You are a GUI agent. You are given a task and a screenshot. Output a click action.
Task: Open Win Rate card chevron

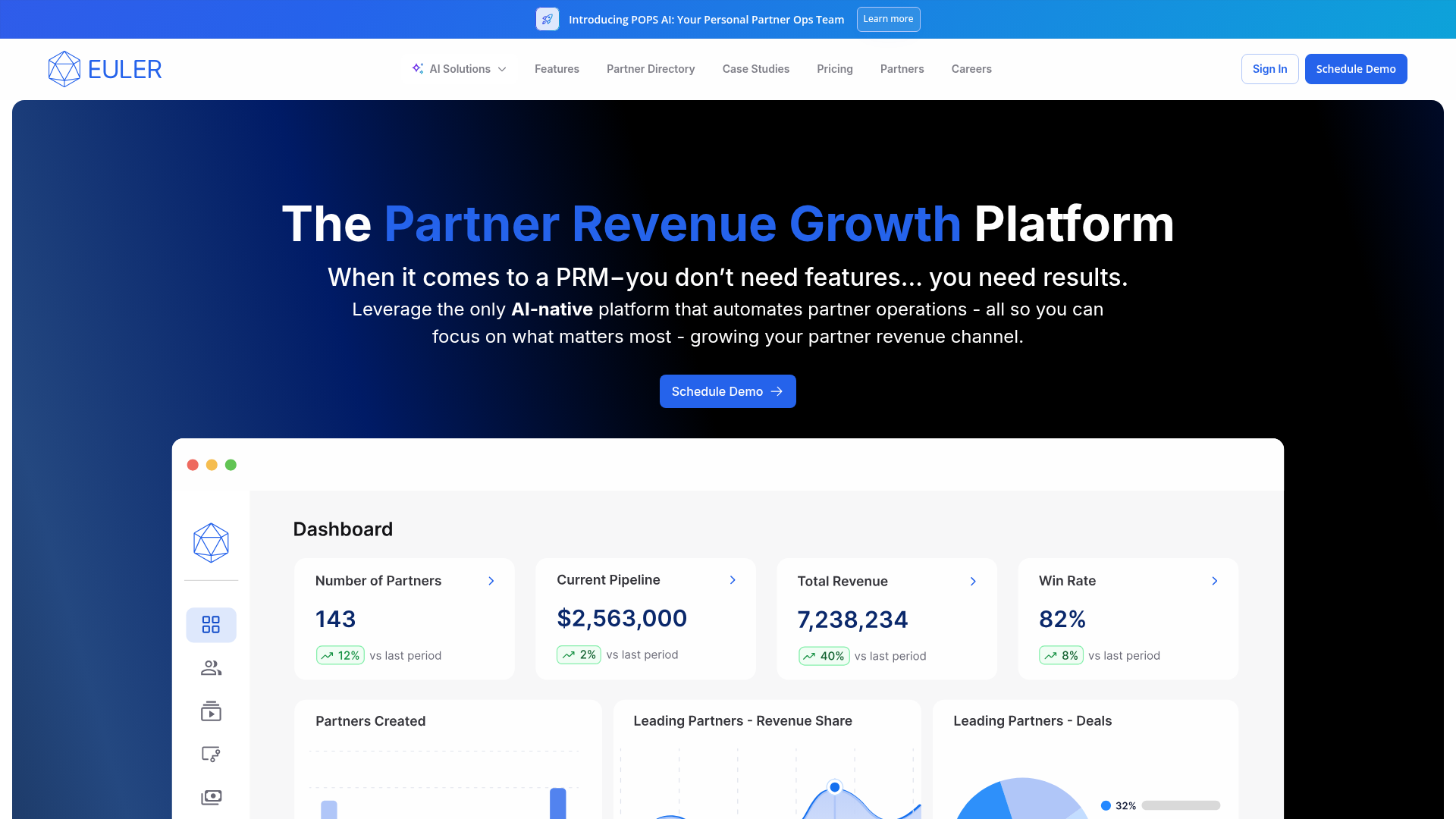coord(1215,581)
